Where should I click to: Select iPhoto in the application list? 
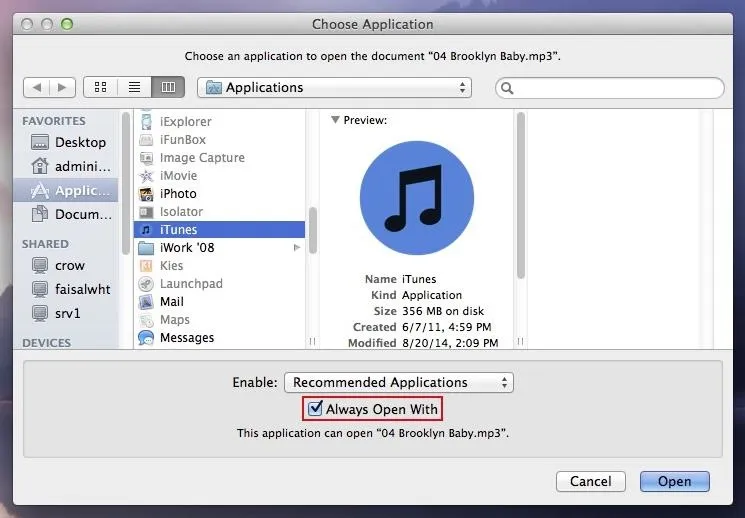pos(220,194)
